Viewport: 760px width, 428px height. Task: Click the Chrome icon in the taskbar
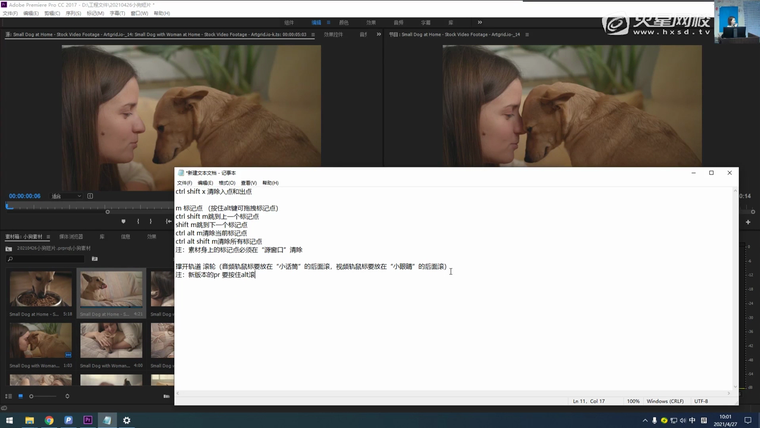coord(49,420)
